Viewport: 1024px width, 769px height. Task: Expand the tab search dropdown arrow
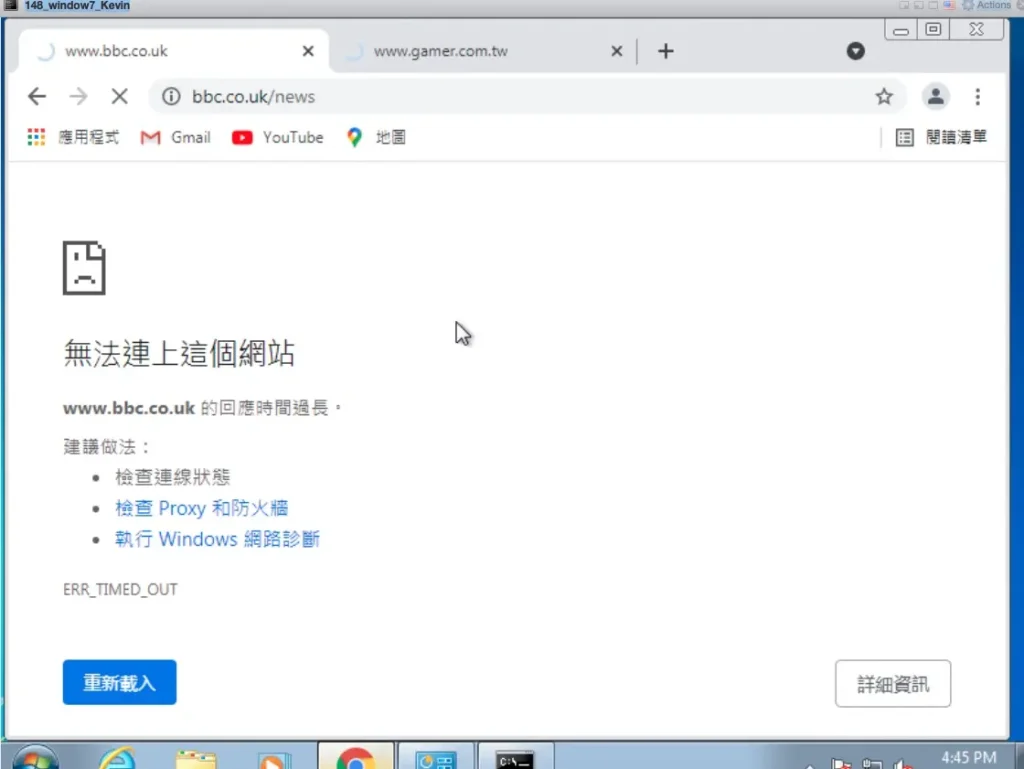point(856,51)
